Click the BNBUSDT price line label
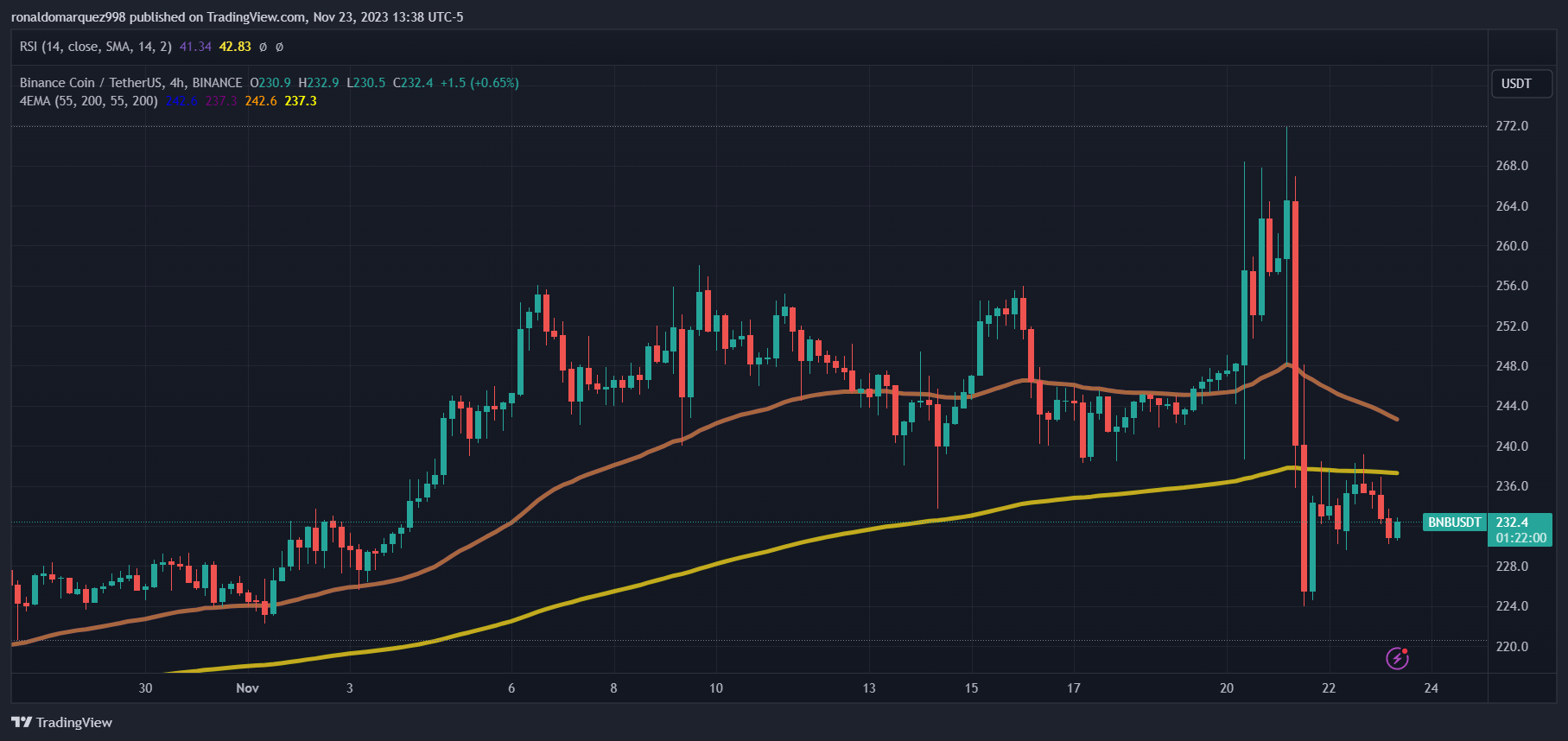Image resolution: width=1568 pixels, height=741 pixels. (1455, 522)
